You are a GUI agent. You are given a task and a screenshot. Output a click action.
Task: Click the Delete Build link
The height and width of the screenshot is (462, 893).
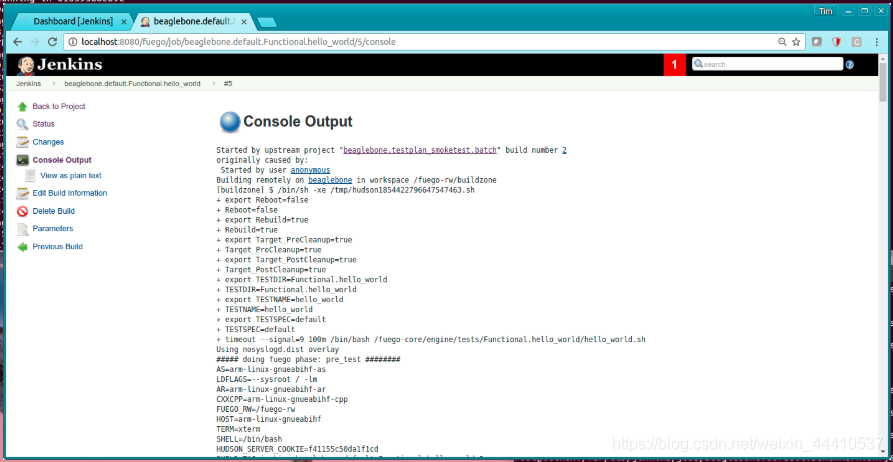pos(54,211)
